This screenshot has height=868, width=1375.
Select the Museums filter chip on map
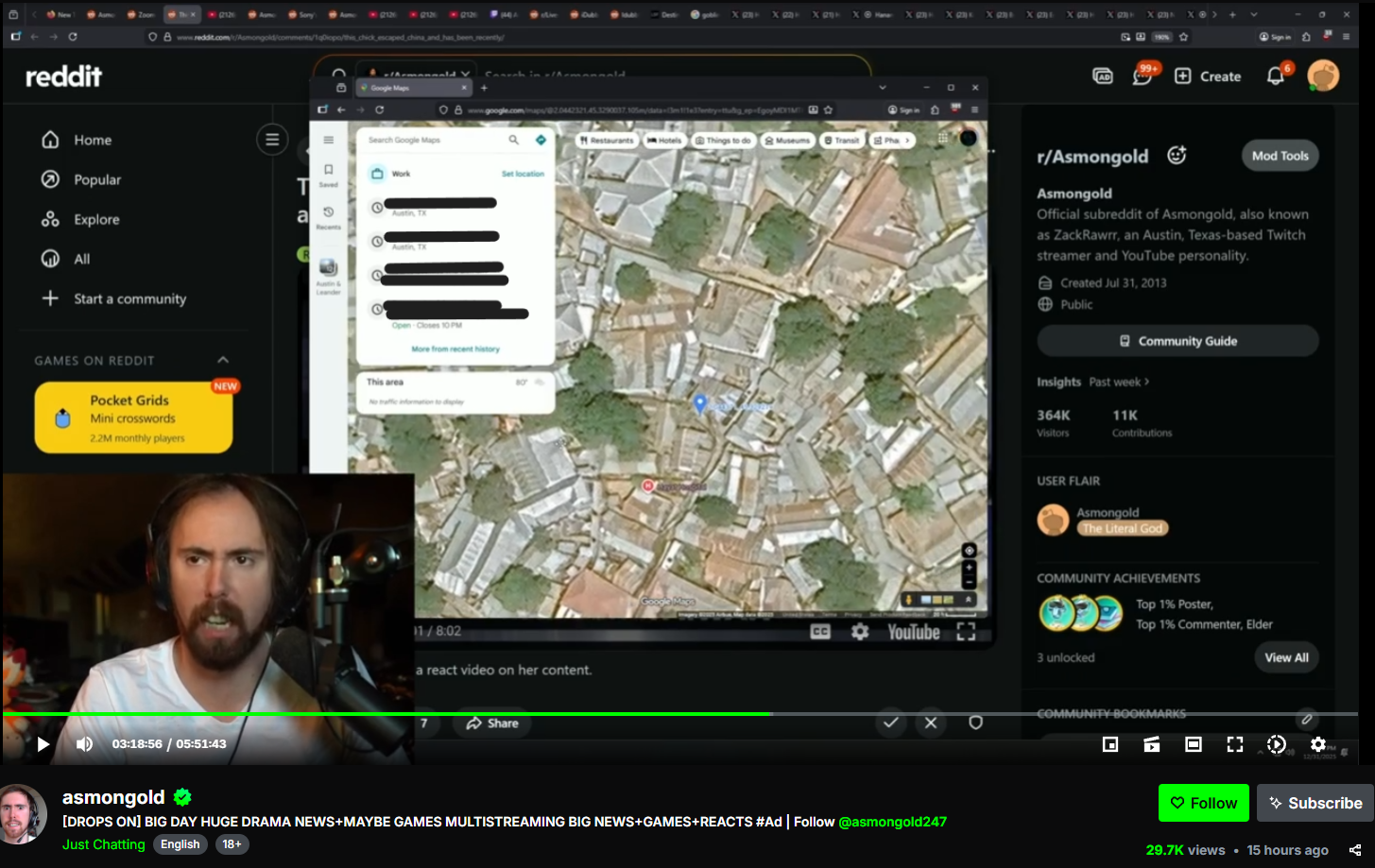787,140
